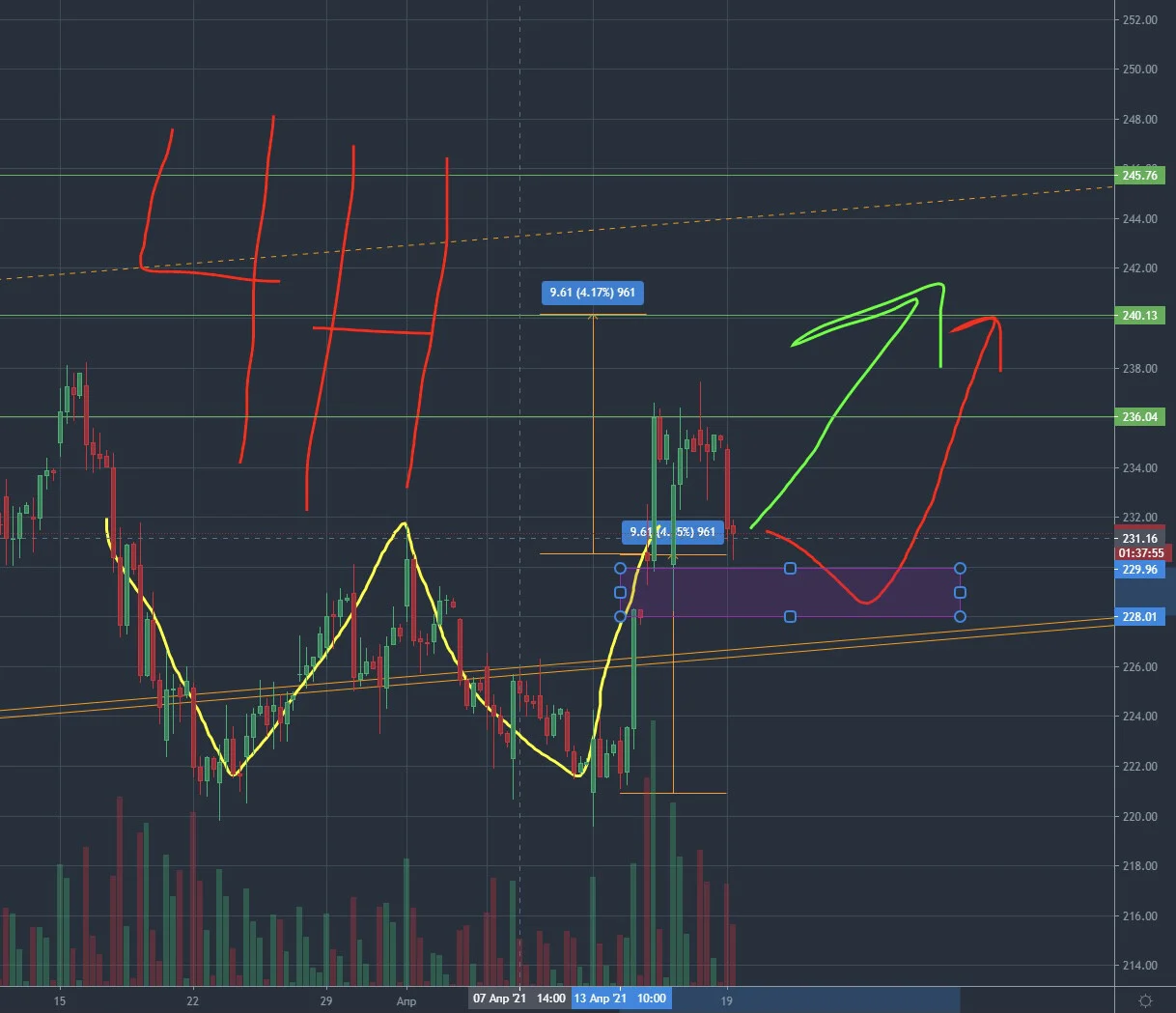Select the purple rectangle's bottom-left corner handle
Viewport: 1176px width, 1013px height.
coord(620,616)
